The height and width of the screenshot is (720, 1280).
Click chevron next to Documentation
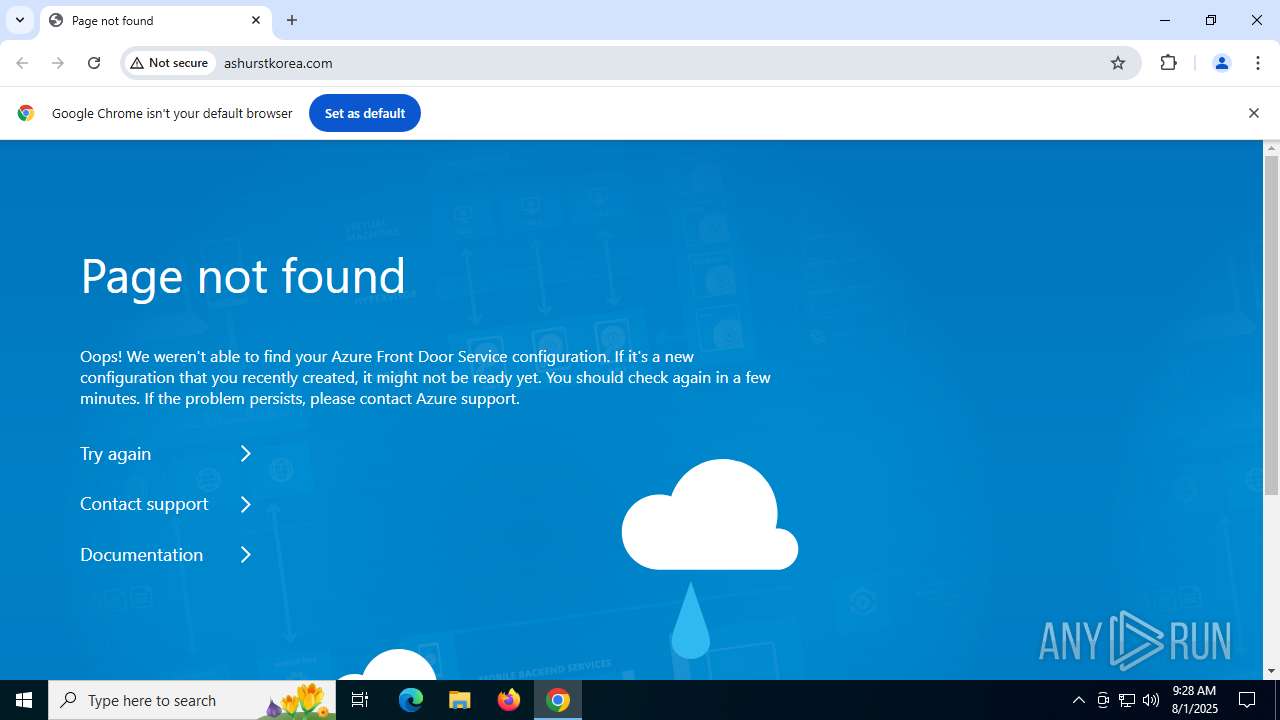(x=246, y=555)
